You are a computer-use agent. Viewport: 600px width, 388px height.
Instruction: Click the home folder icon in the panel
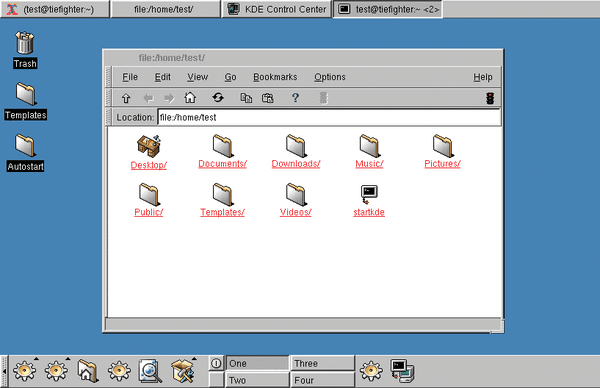coord(87,371)
